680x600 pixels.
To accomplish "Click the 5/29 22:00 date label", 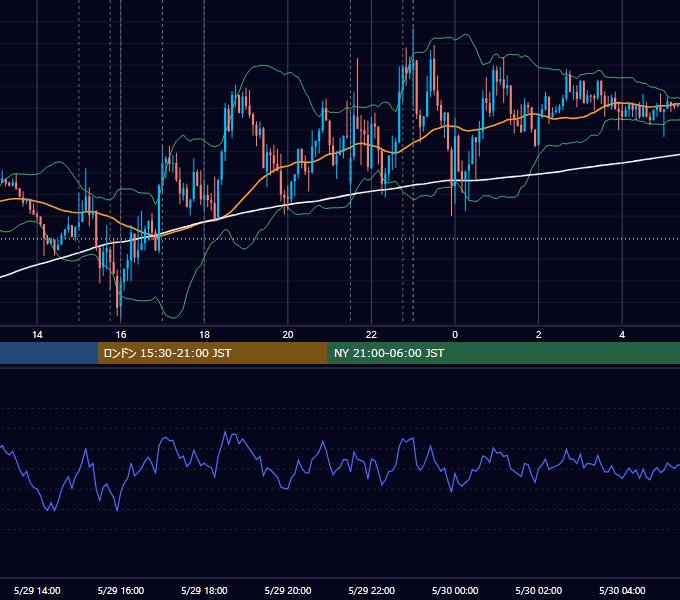I will [372, 590].
